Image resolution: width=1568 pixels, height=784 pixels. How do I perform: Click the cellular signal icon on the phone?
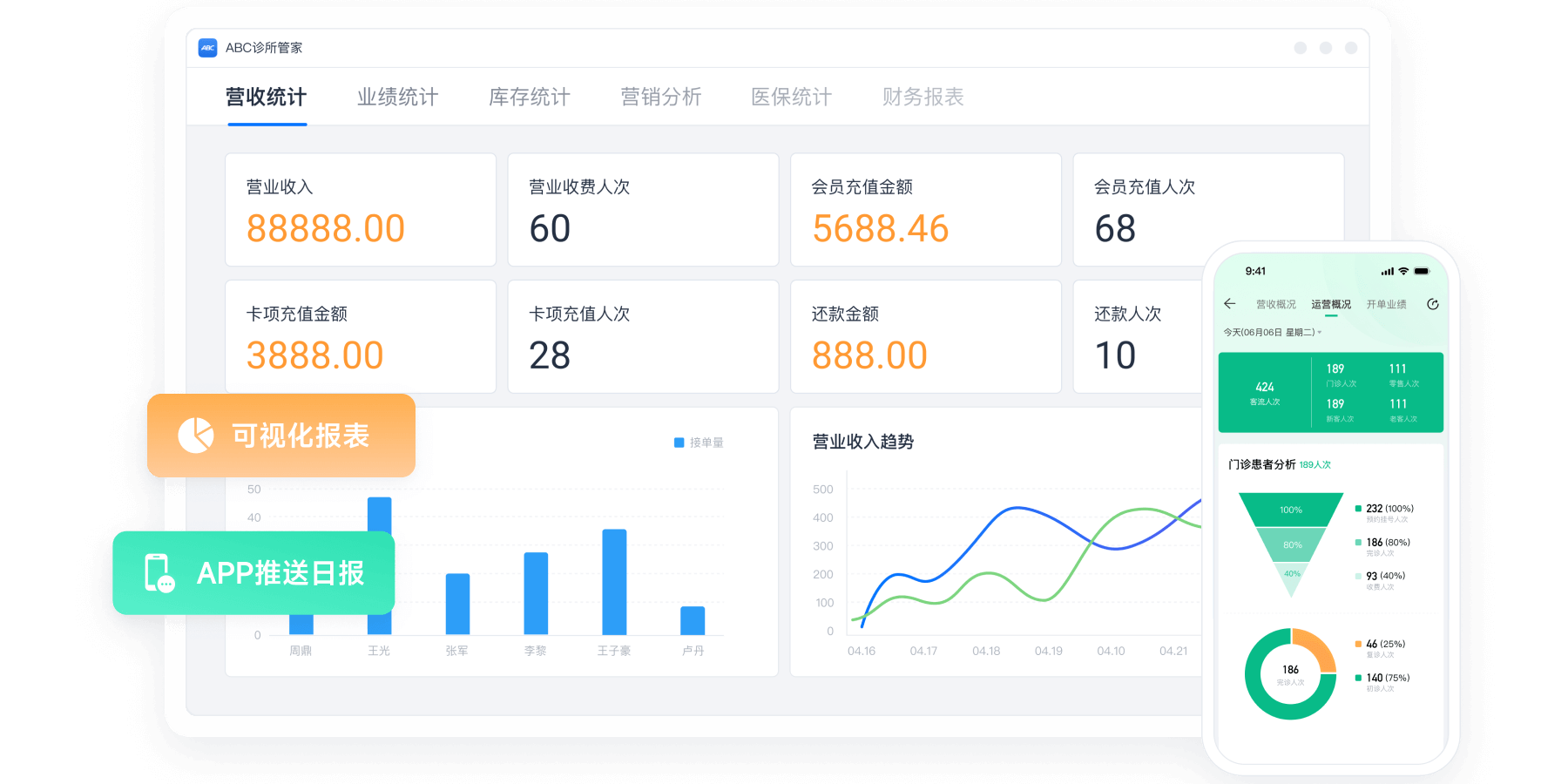tap(1387, 272)
